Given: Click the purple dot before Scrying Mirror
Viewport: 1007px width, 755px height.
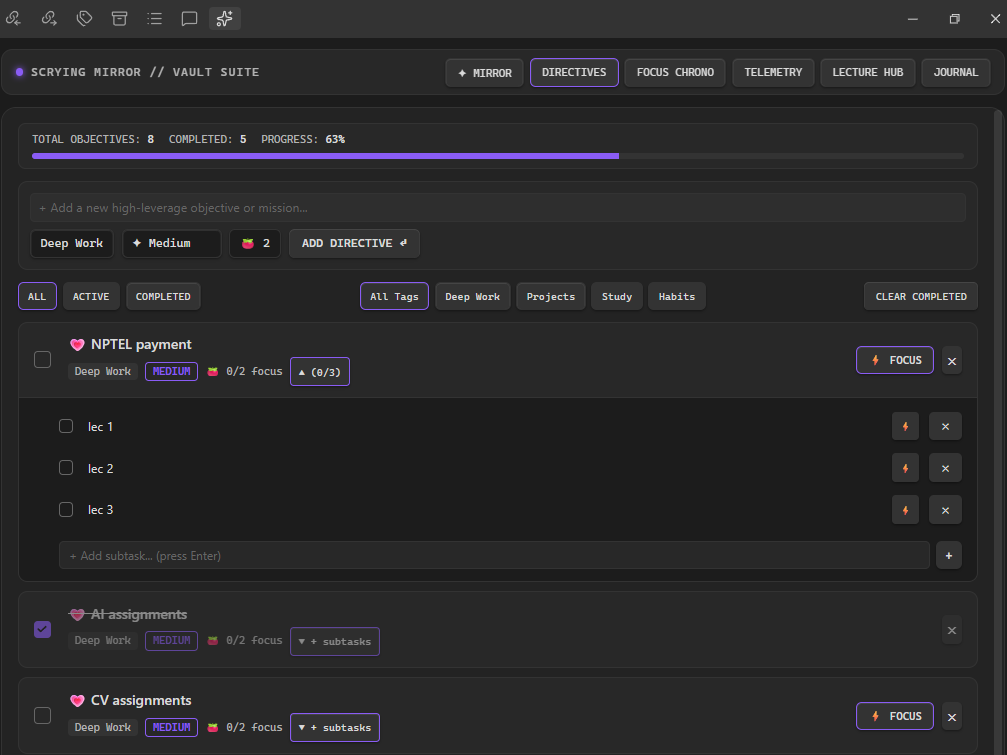Looking at the screenshot, I should pyautogui.click(x=19, y=72).
